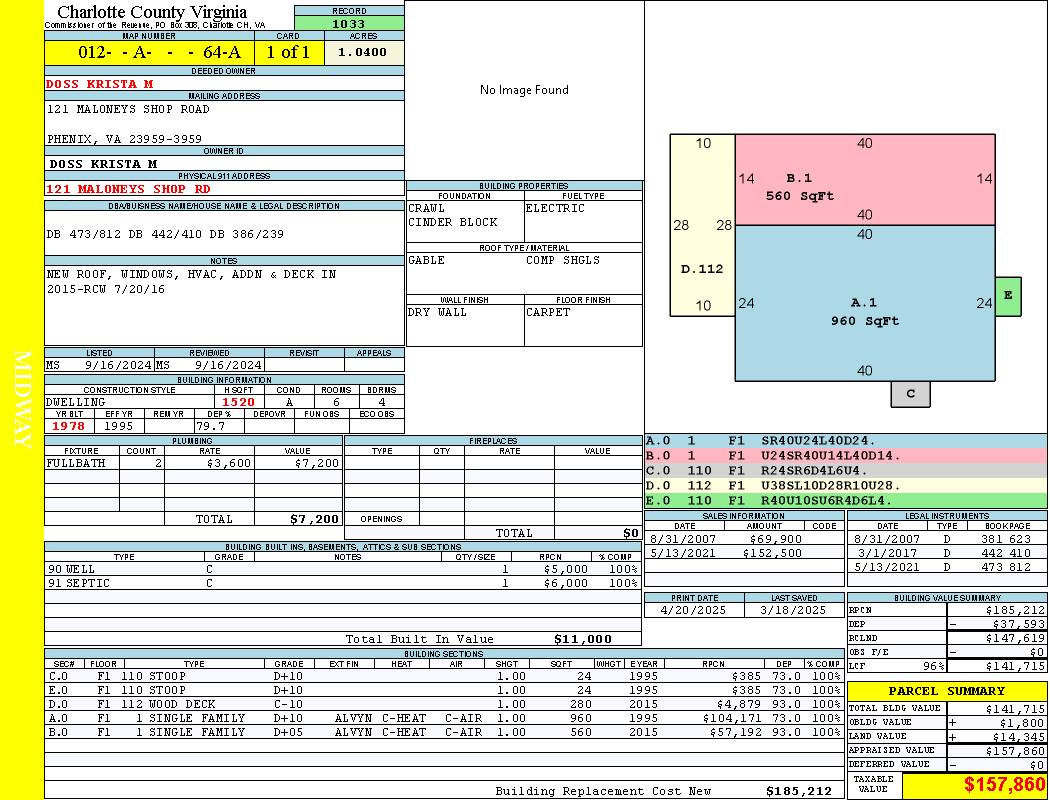1050x800 pixels.
Task: Click the LCF 96% value
Action: [933, 667]
